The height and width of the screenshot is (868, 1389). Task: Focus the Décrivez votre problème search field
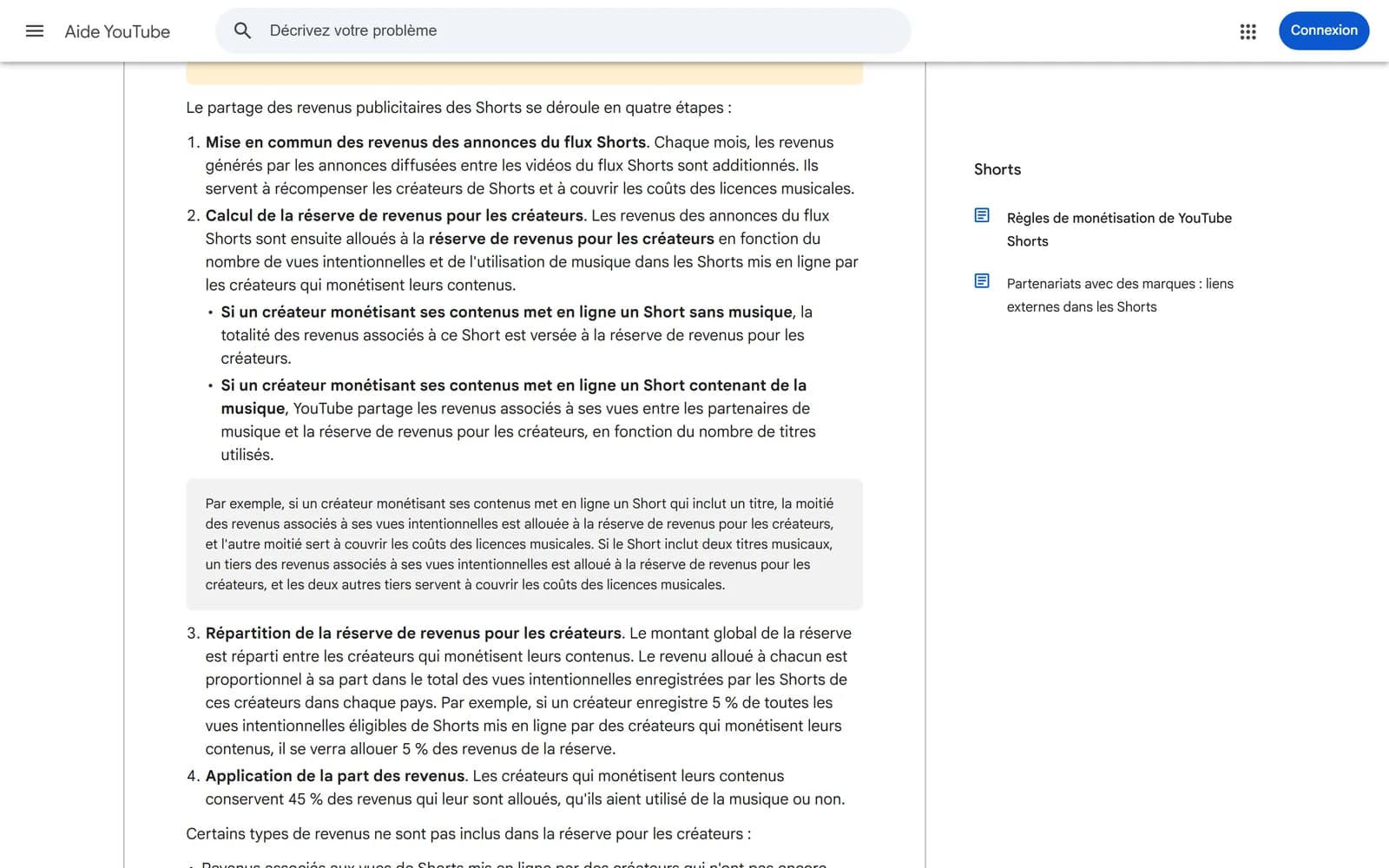point(563,30)
